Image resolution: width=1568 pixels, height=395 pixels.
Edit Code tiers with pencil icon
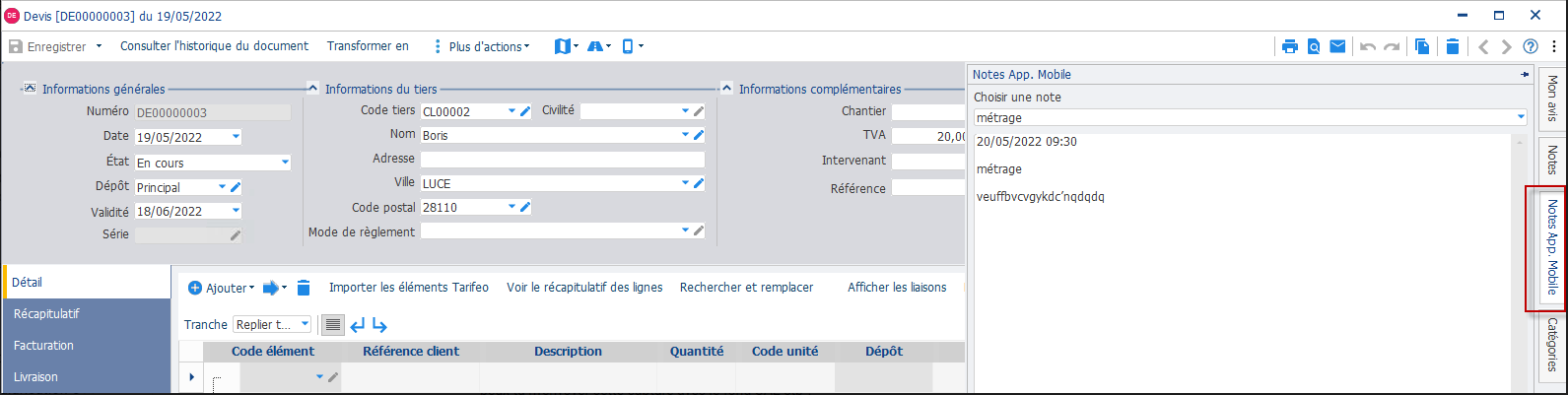(525, 111)
